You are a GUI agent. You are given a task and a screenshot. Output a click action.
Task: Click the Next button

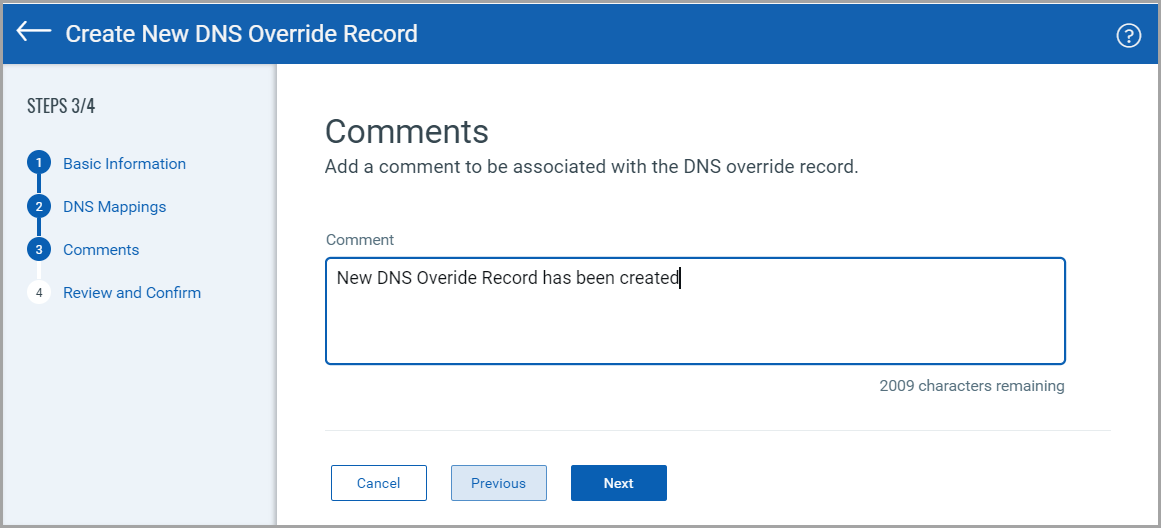pyautogui.click(x=618, y=483)
